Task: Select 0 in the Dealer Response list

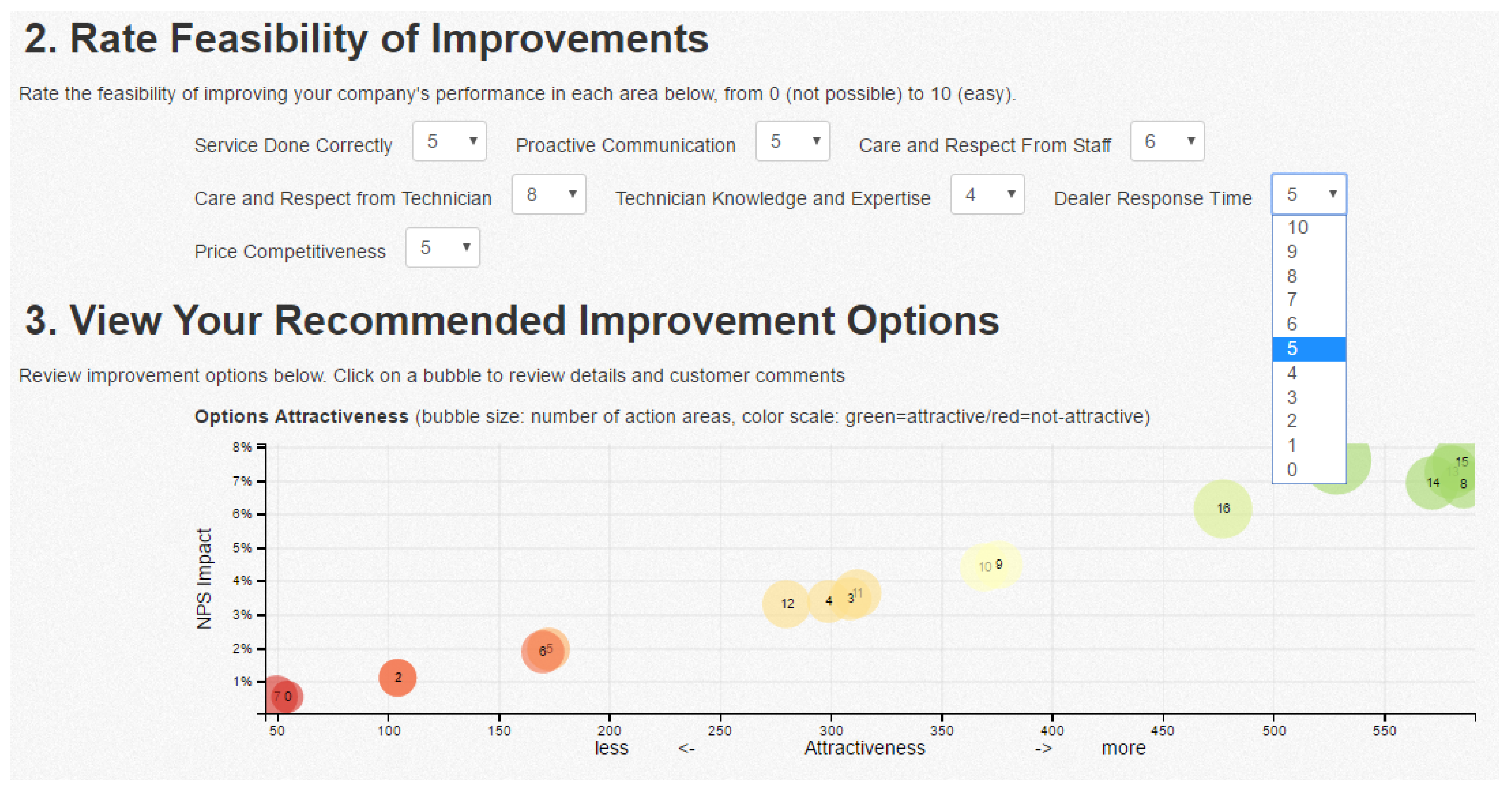Action: coord(1308,470)
